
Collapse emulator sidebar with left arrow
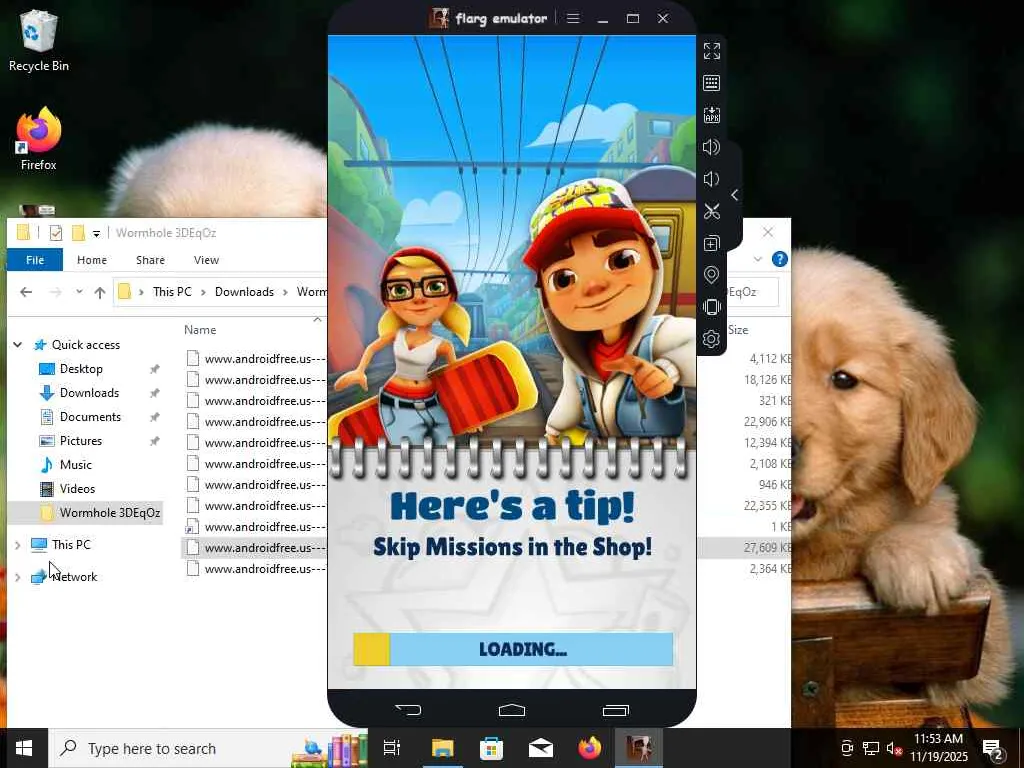click(735, 195)
